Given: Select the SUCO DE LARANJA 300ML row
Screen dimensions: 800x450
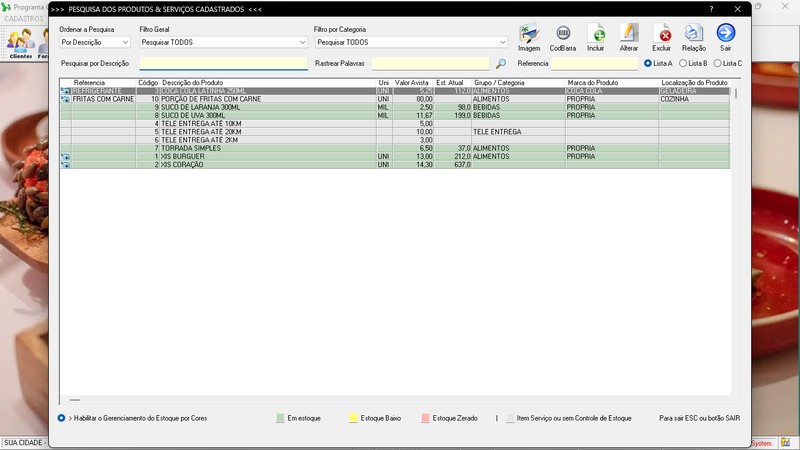Looking at the screenshot, I should point(395,107).
